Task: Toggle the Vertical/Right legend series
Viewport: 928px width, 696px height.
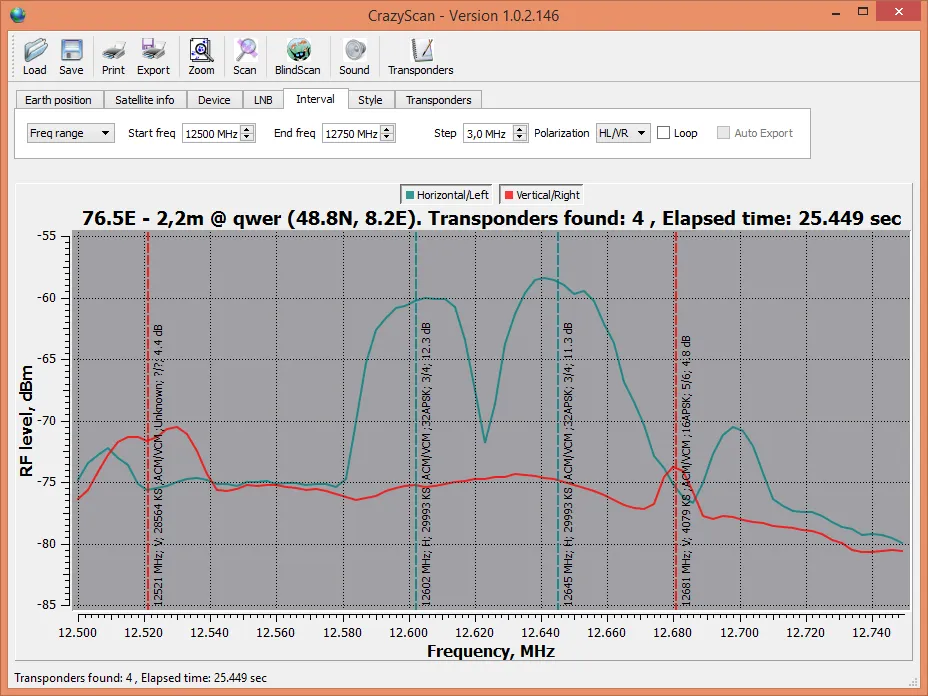Action: 541,195
